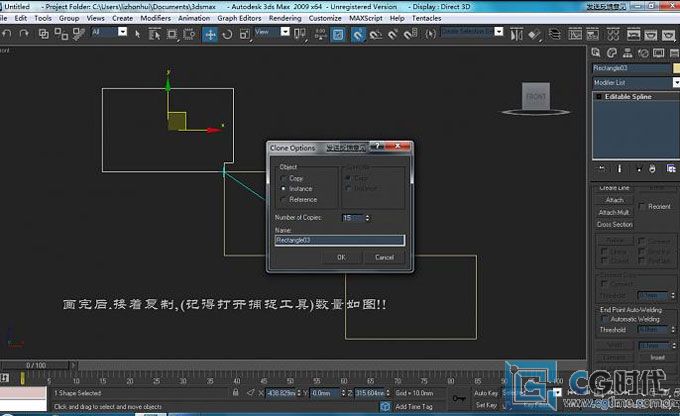Activate the Select and Link tool
The width and height of the screenshot is (680, 416).
(x=44, y=33)
